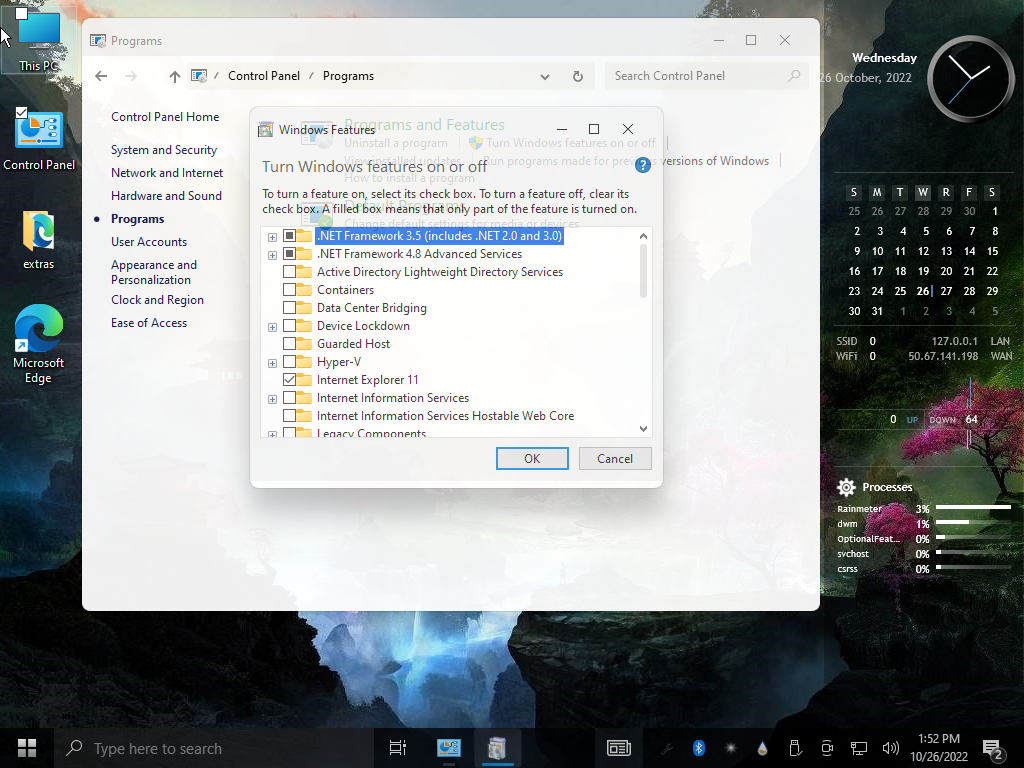Open the Windows Start menu
Screen dimensions: 1024x768
(27, 748)
